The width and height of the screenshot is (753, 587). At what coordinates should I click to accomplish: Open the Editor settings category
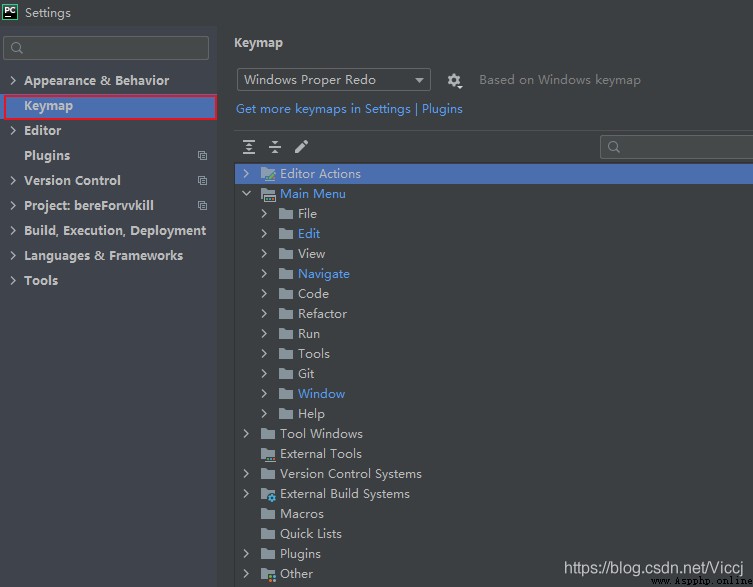pos(43,131)
